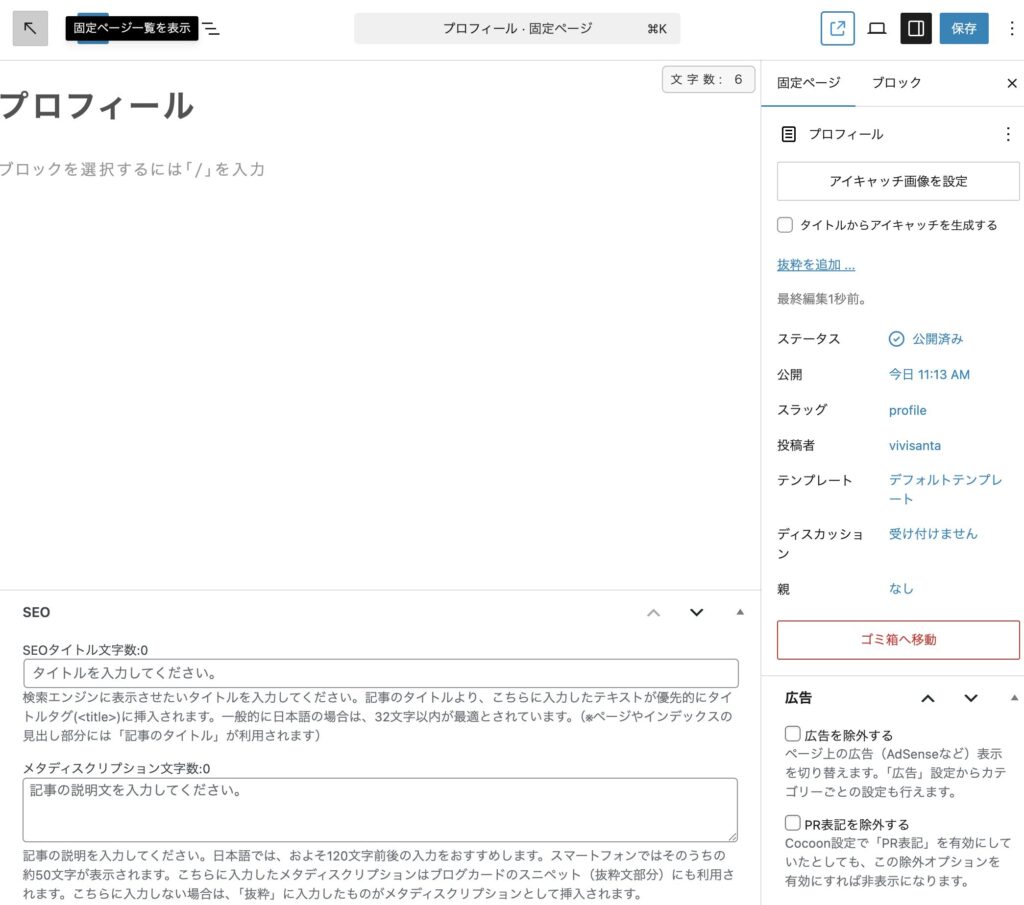Open the preview laptop icon
Viewport: 1024px width, 905px height.
point(876,28)
